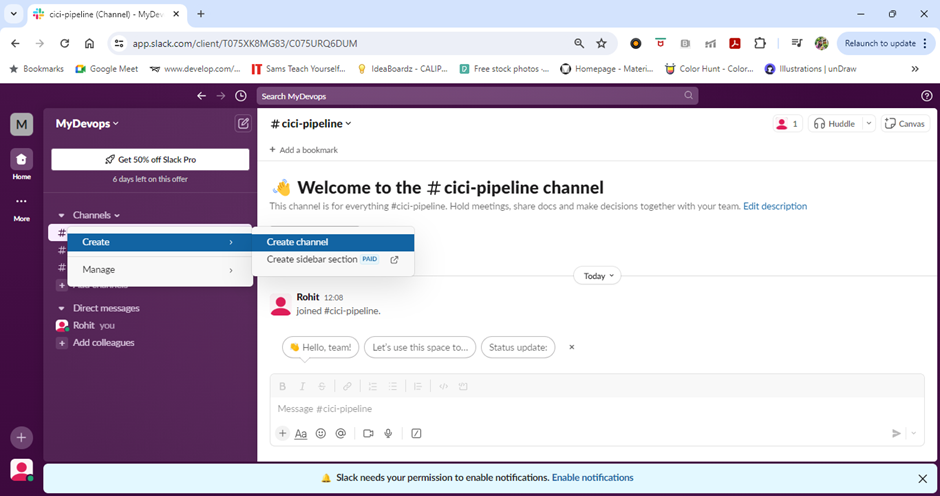Click Enable notifications link
This screenshot has width=940, height=496.
point(592,478)
